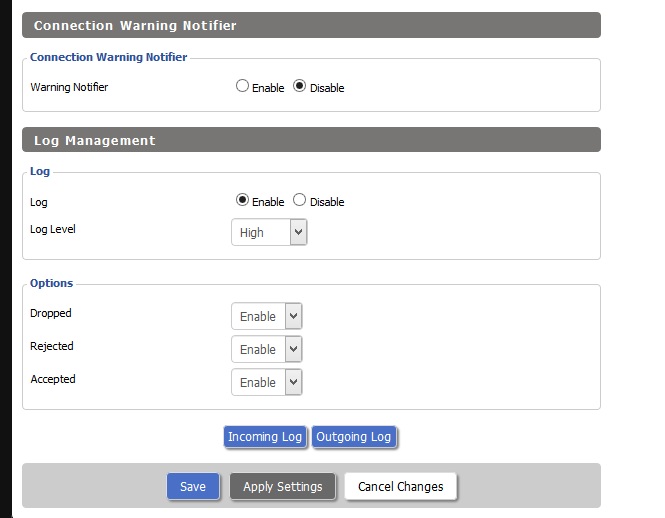Click the arrow beside Accepted Enable
This screenshot has height=518, width=665.
(293, 382)
